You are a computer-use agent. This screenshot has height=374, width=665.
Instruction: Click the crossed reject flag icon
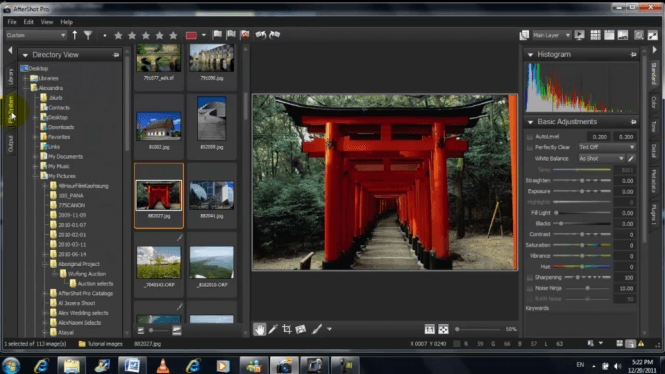point(245,35)
